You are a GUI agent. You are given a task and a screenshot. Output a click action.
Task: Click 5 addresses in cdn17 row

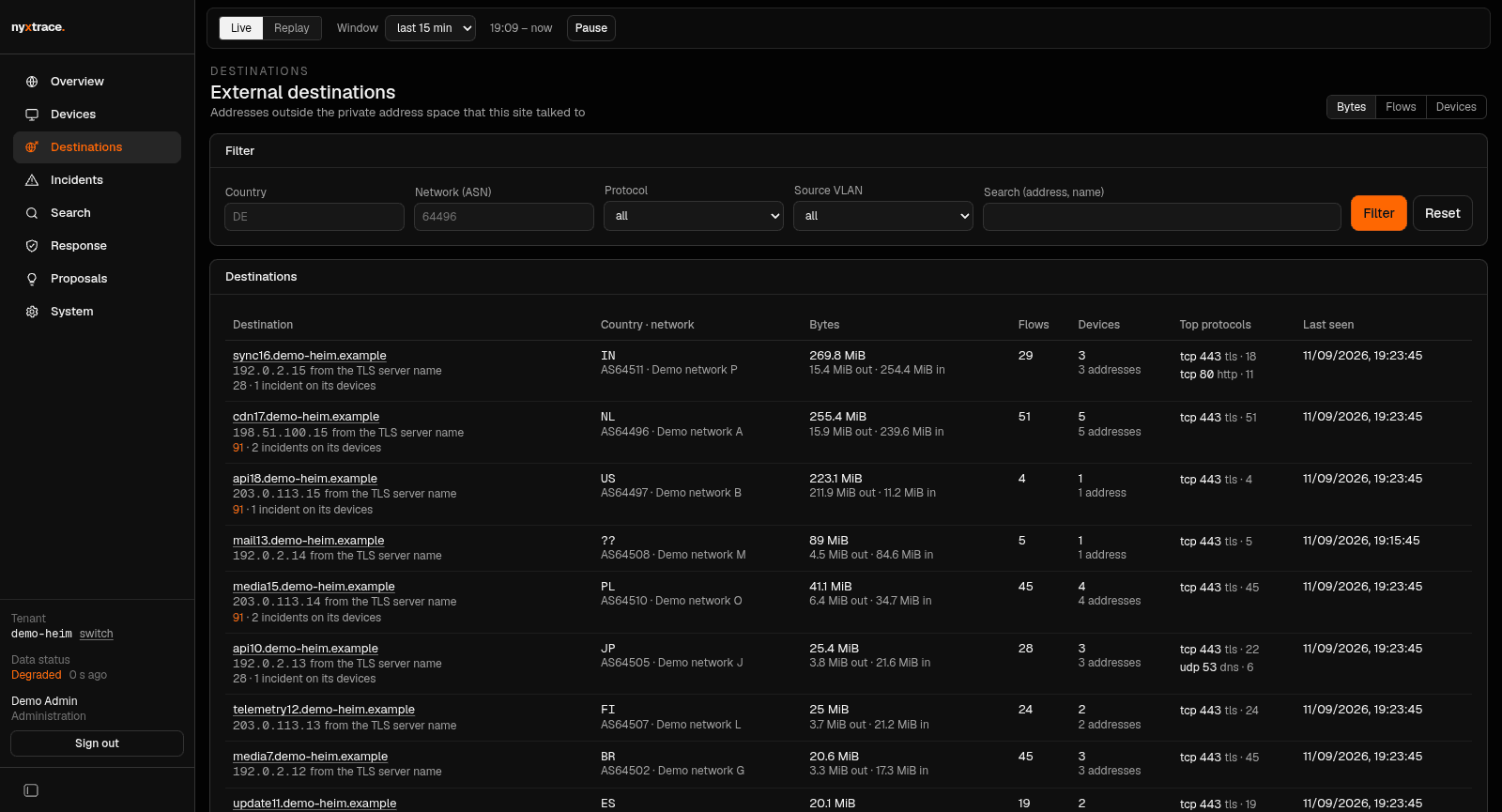pyautogui.click(x=1110, y=432)
